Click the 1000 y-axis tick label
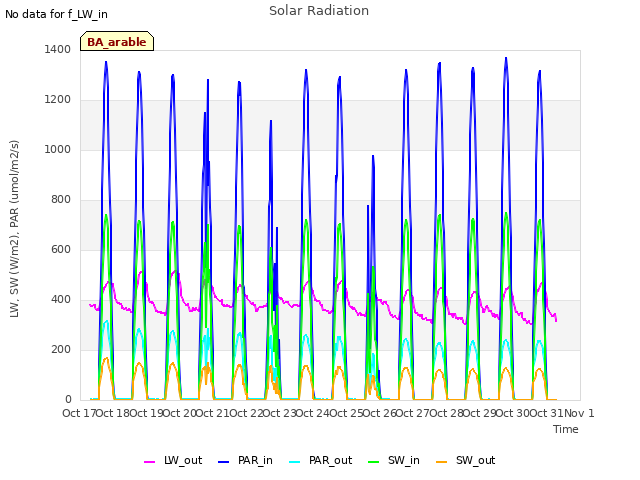 click(x=58, y=149)
